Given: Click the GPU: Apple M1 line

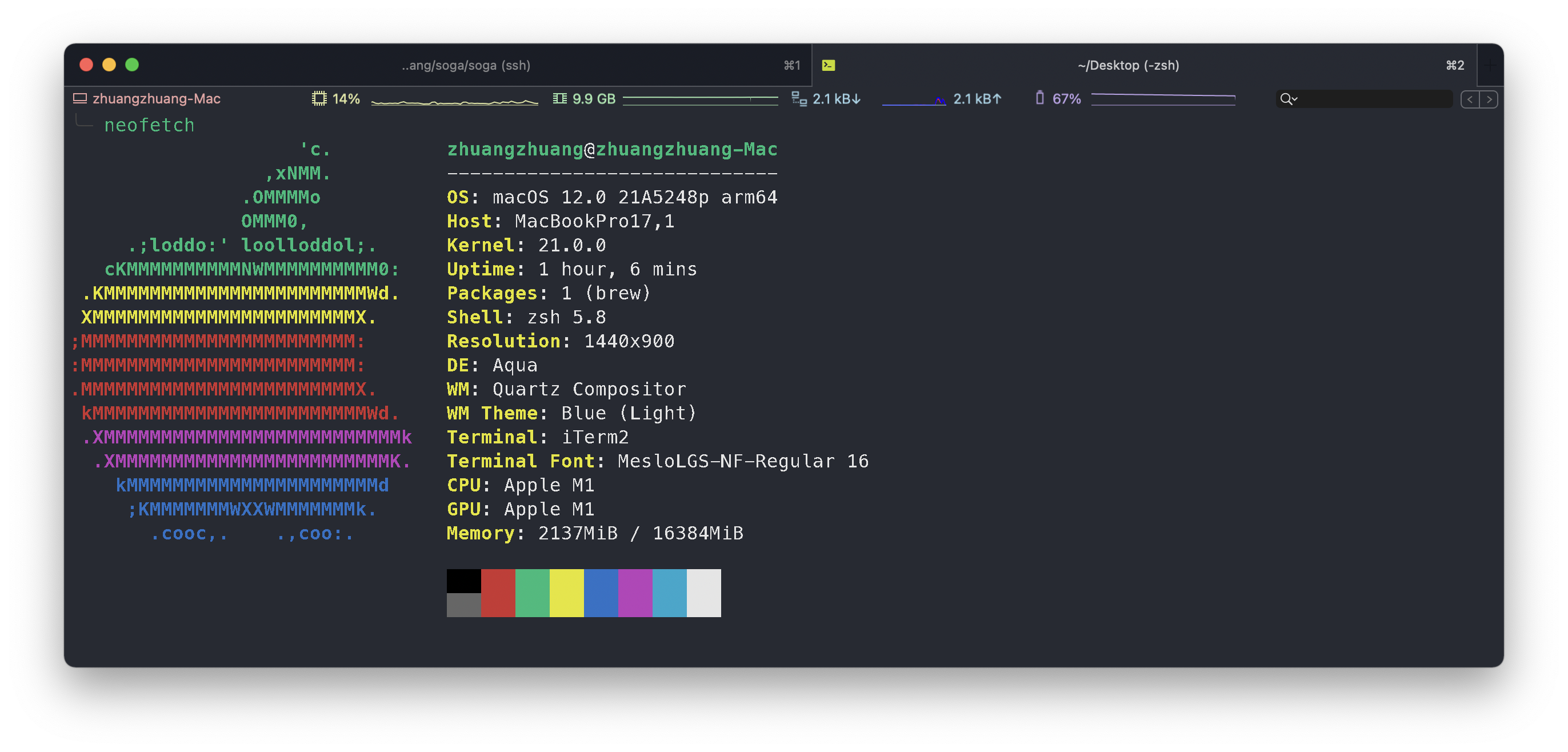Looking at the screenshot, I should [x=521, y=509].
